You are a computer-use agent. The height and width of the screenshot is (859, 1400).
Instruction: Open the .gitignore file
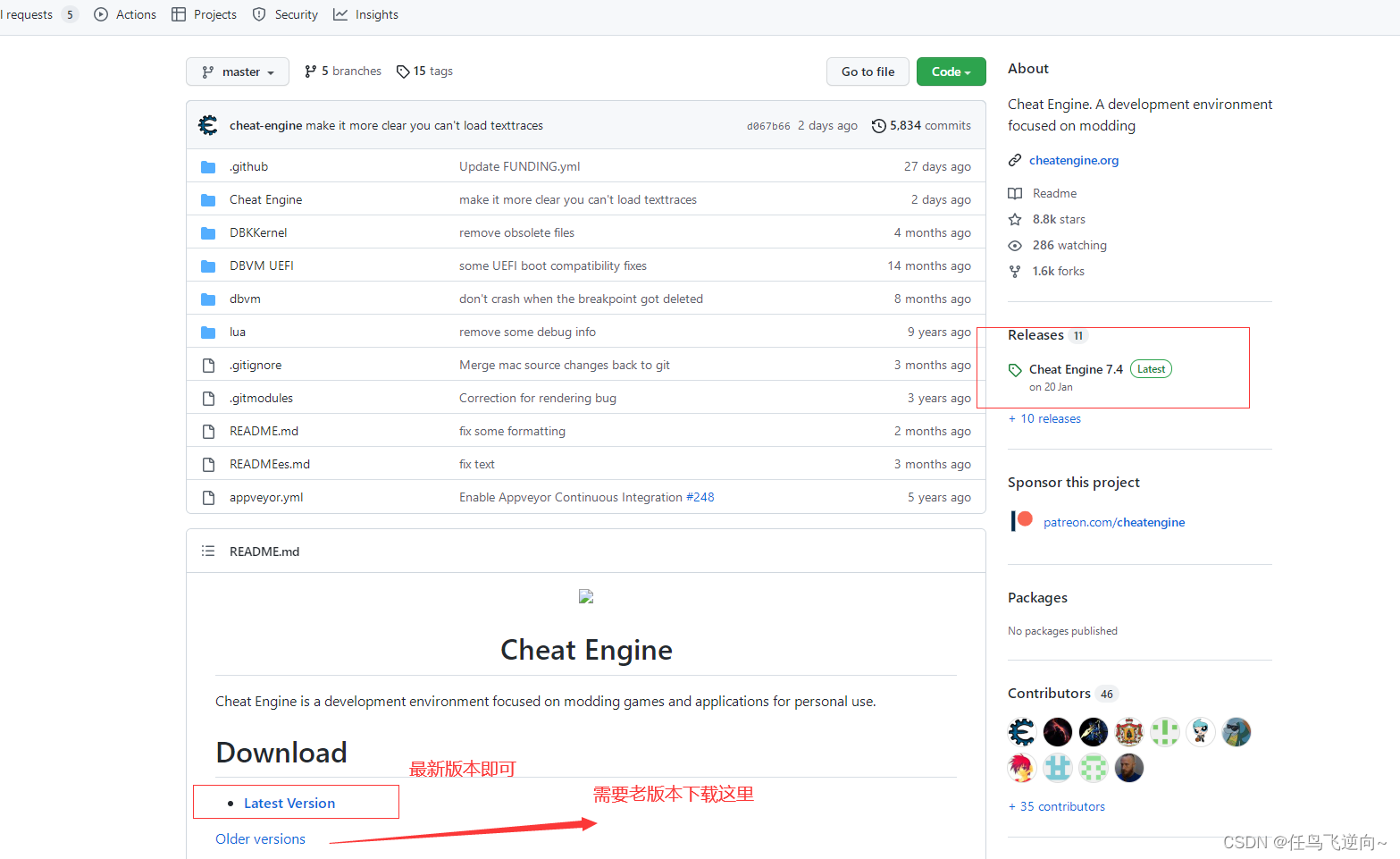[x=255, y=366]
